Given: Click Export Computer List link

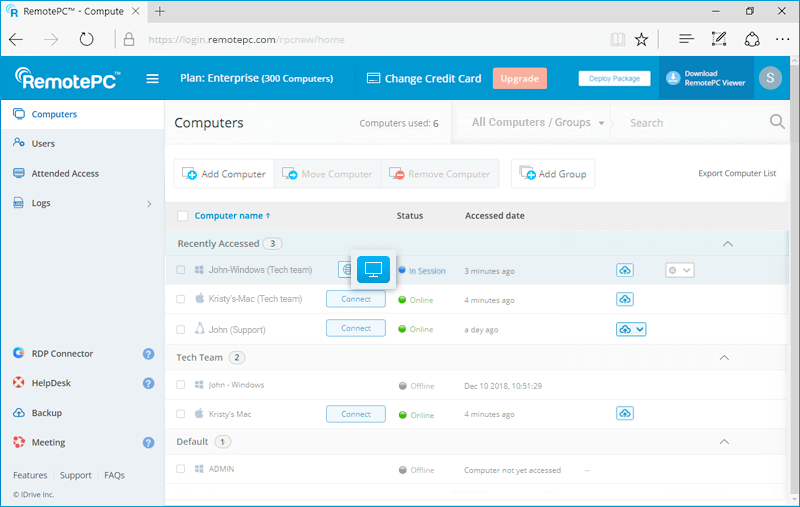Looking at the screenshot, I should [737, 173].
